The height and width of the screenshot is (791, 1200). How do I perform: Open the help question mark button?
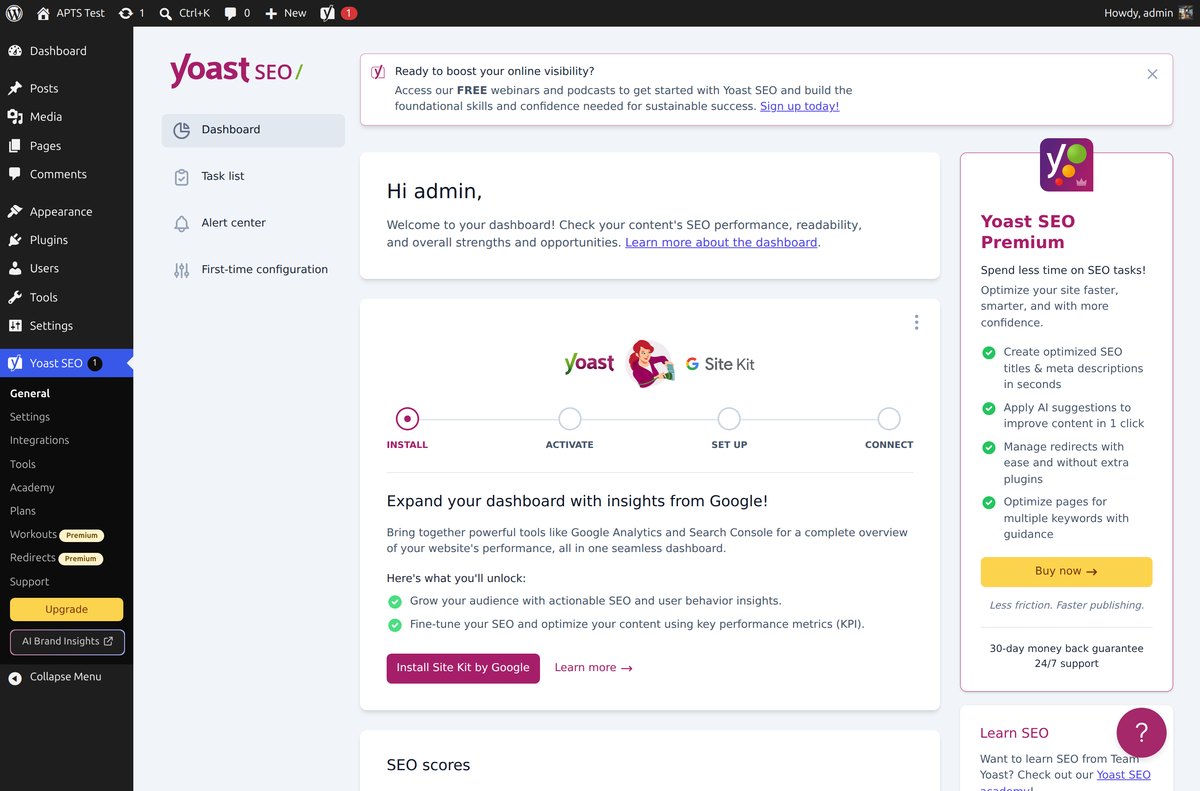[x=1141, y=733]
